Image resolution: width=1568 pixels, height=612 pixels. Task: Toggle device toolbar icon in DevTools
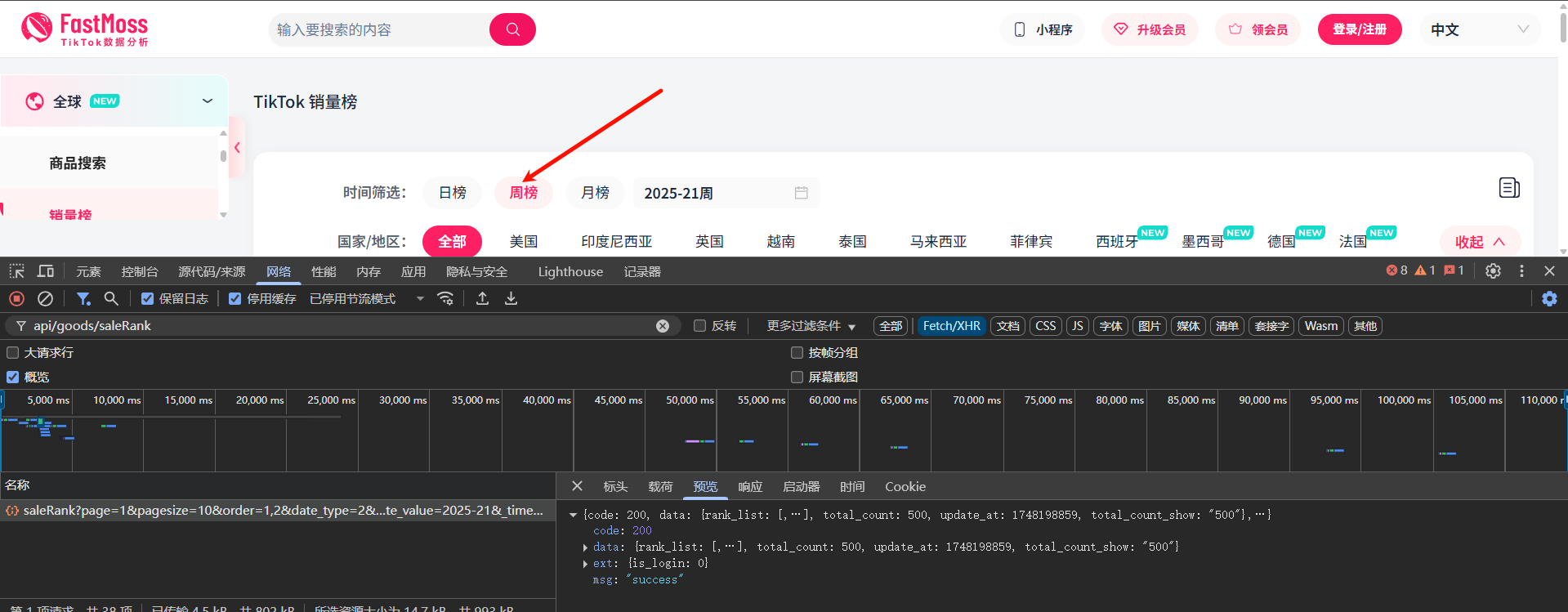click(x=46, y=271)
